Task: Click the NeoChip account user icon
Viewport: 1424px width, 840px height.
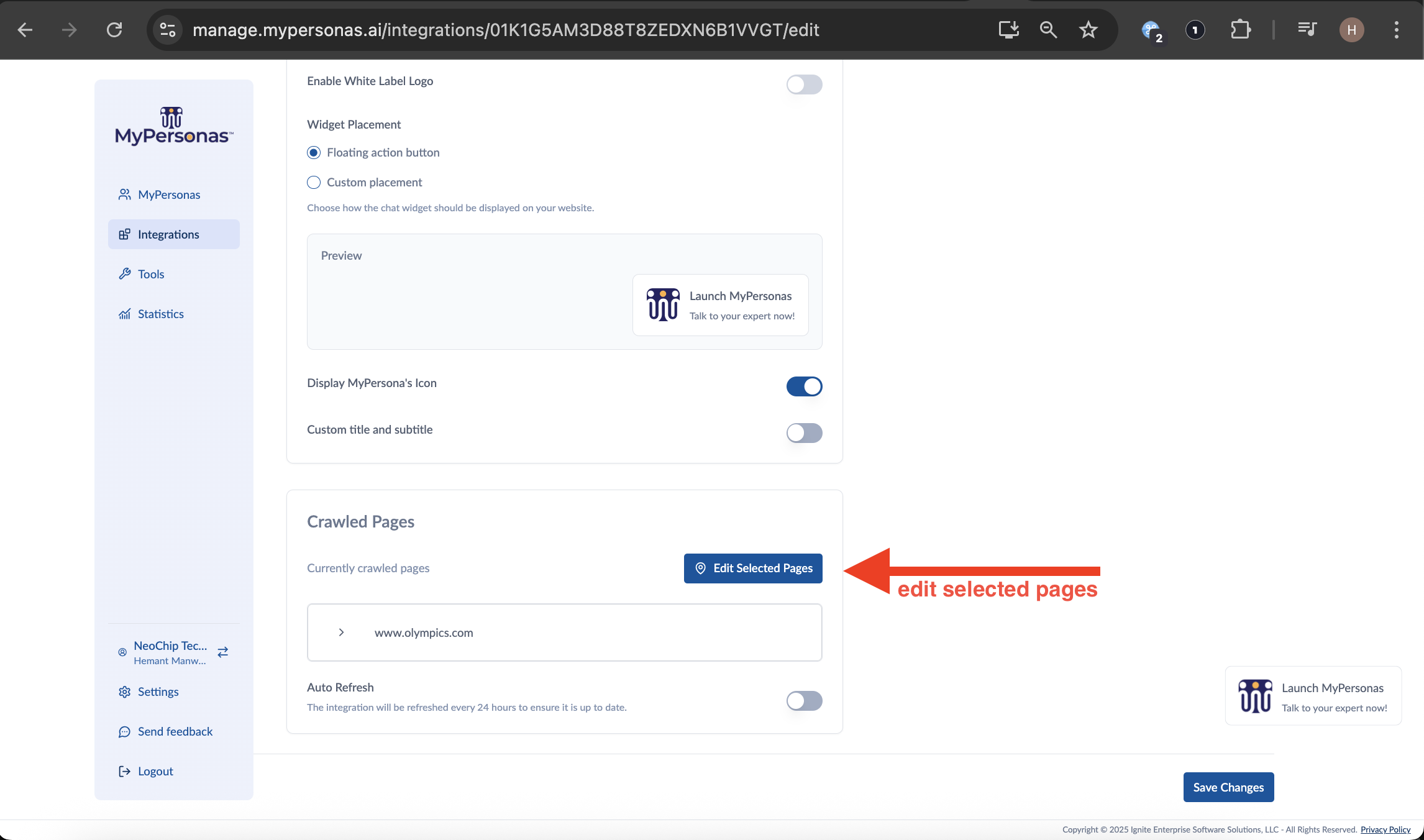Action: 122,652
